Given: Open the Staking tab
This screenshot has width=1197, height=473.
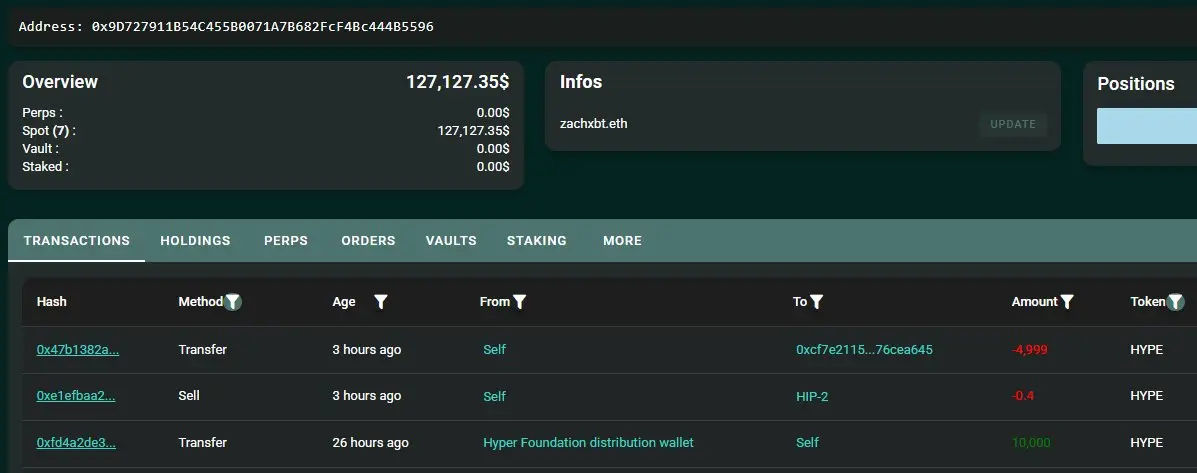Looking at the screenshot, I should click(x=537, y=241).
